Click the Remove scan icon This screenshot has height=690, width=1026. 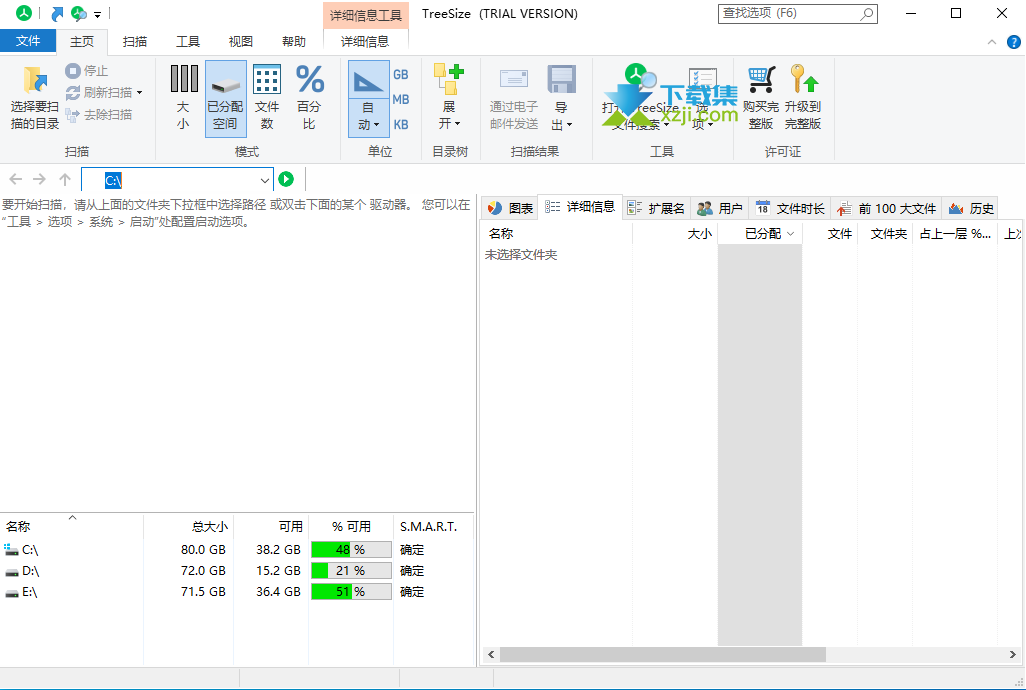coord(73,115)
